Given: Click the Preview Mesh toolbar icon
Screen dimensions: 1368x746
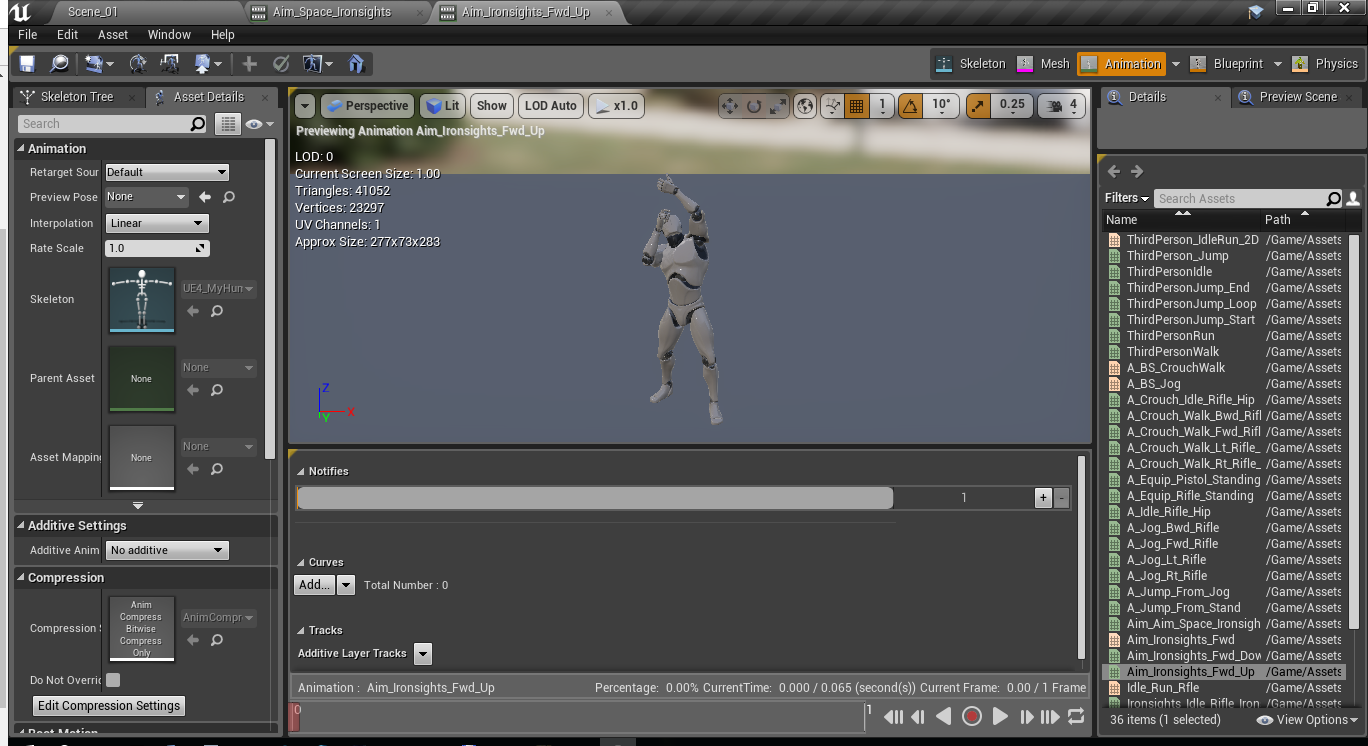Looking at the screenshot, I should (x=313, y=63).
